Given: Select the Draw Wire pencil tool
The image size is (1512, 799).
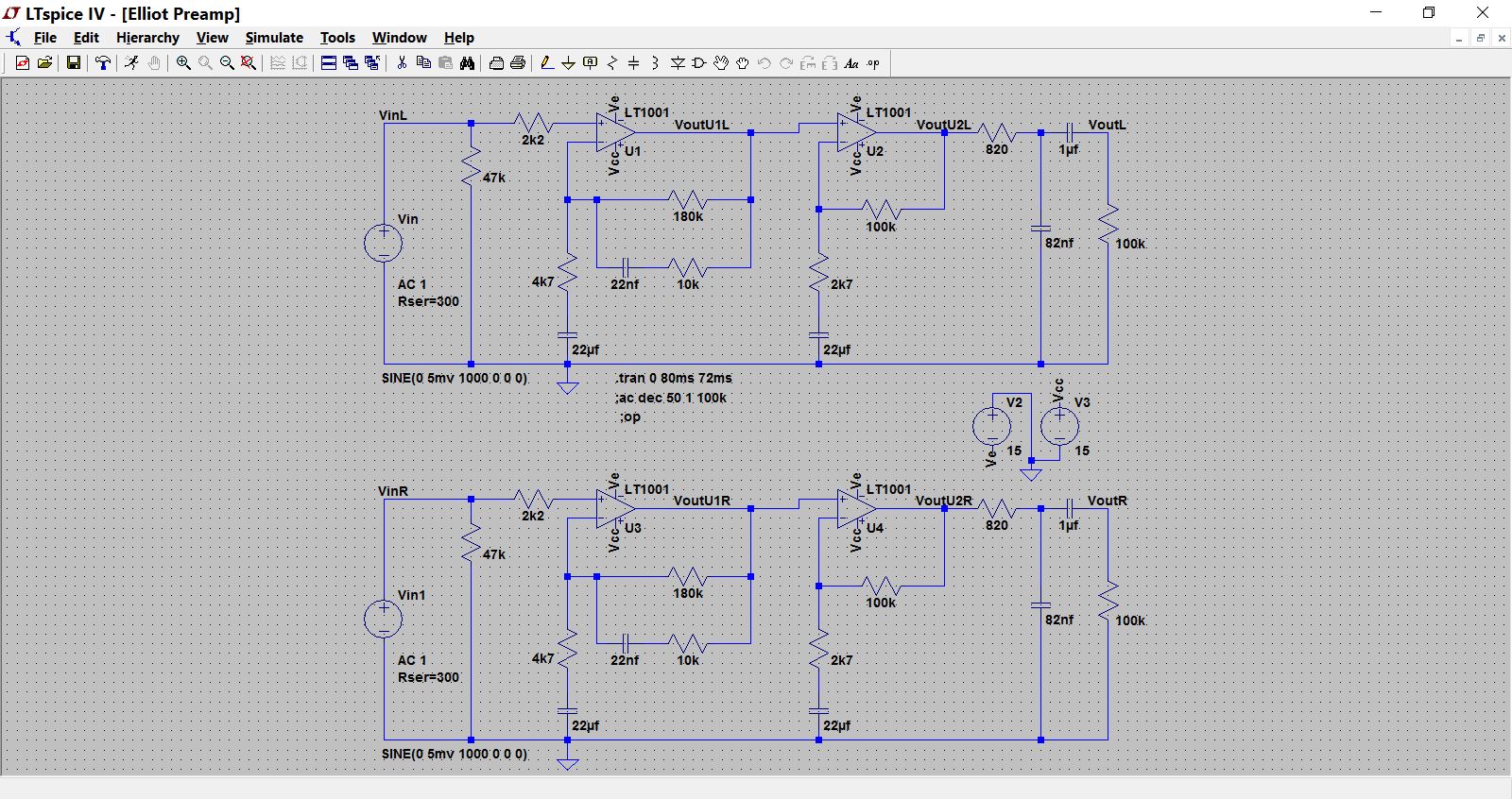Looking at the screenshot, I should [x=546, y=63].
